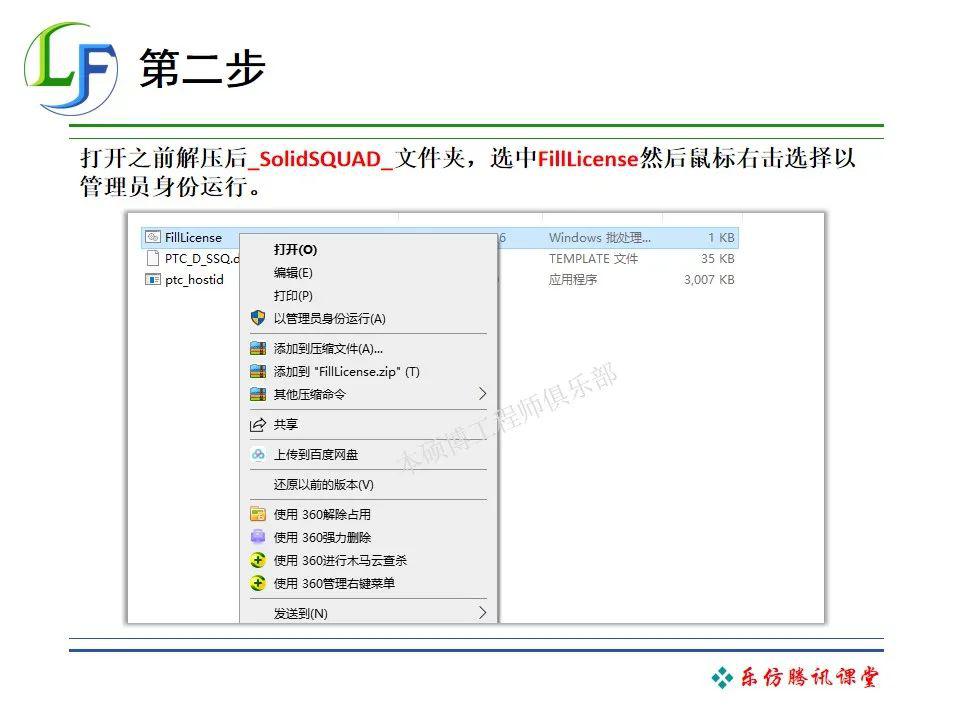The height and width of the screenshot is (720, 960).
Task: Expand the 其他压缩命令 submenu arrow
Action: point(482,394)
